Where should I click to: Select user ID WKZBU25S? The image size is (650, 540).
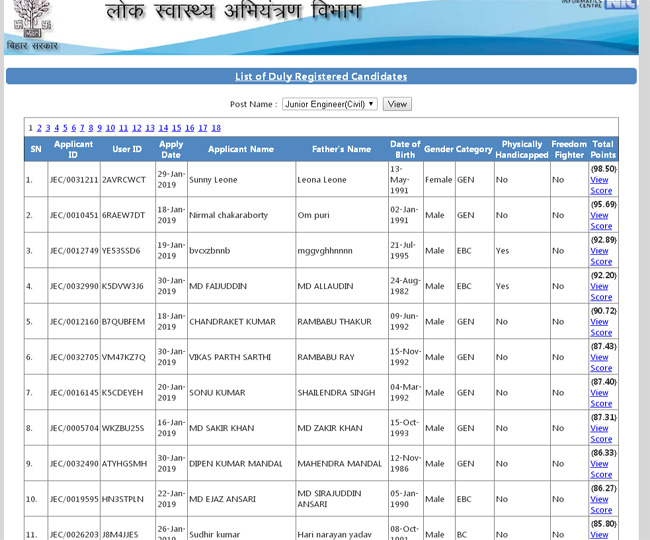click(x=123, y=428)
